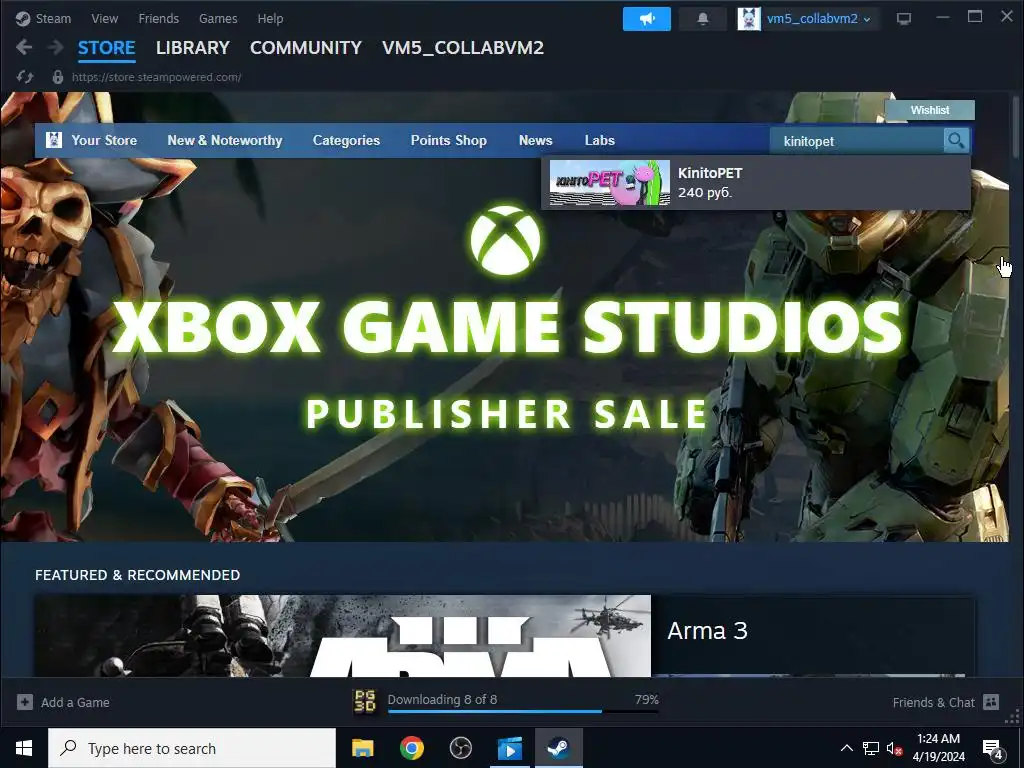Expand the Categories menu
The image size is (1024, 768).
tap(346, 140)
